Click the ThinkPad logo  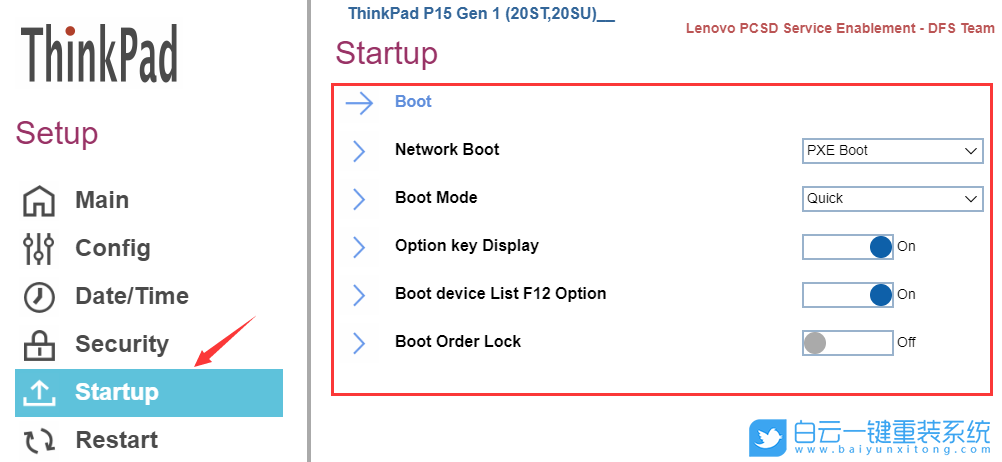(99, 54)
